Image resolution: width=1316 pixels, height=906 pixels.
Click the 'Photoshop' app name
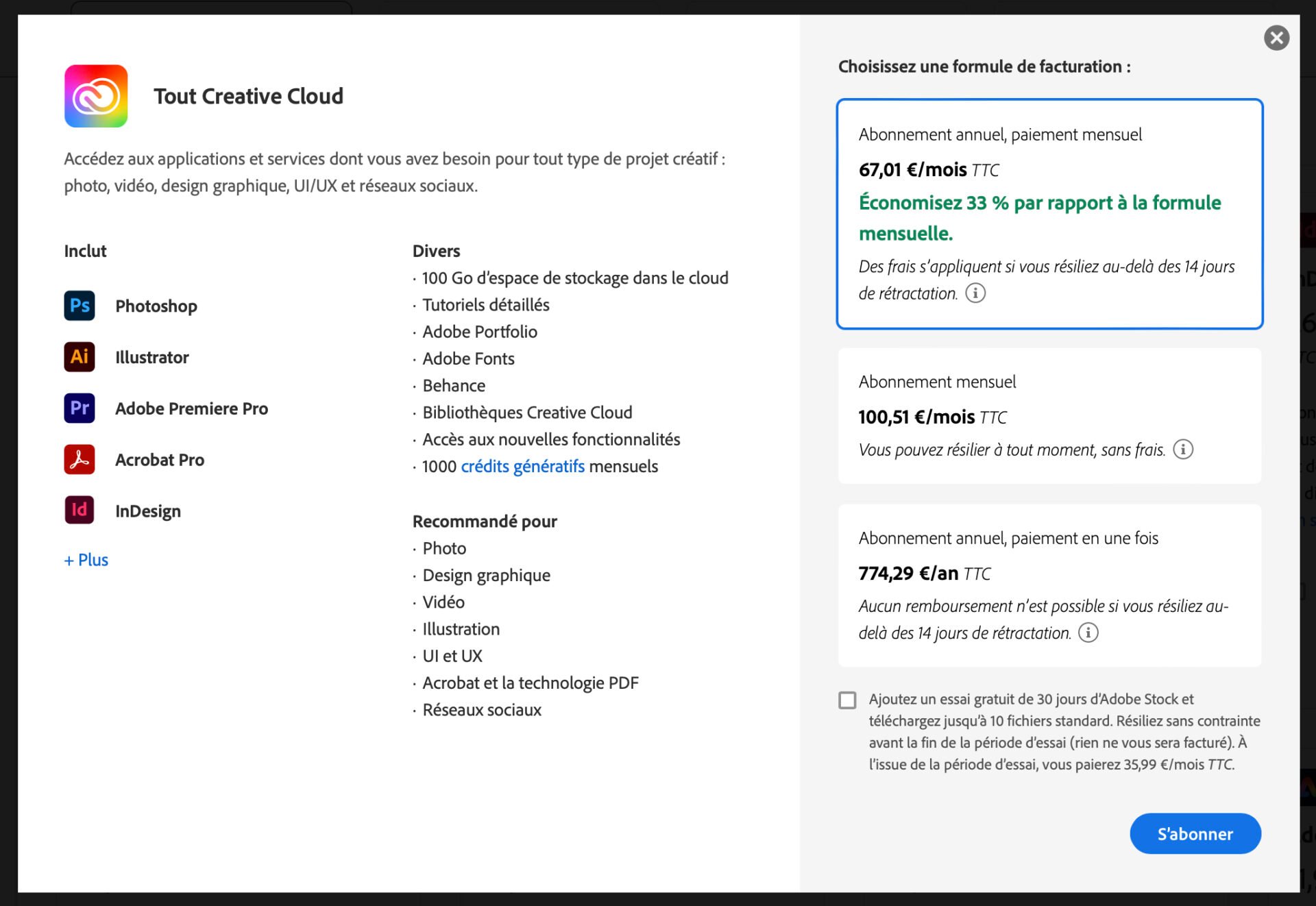[156, 306]
